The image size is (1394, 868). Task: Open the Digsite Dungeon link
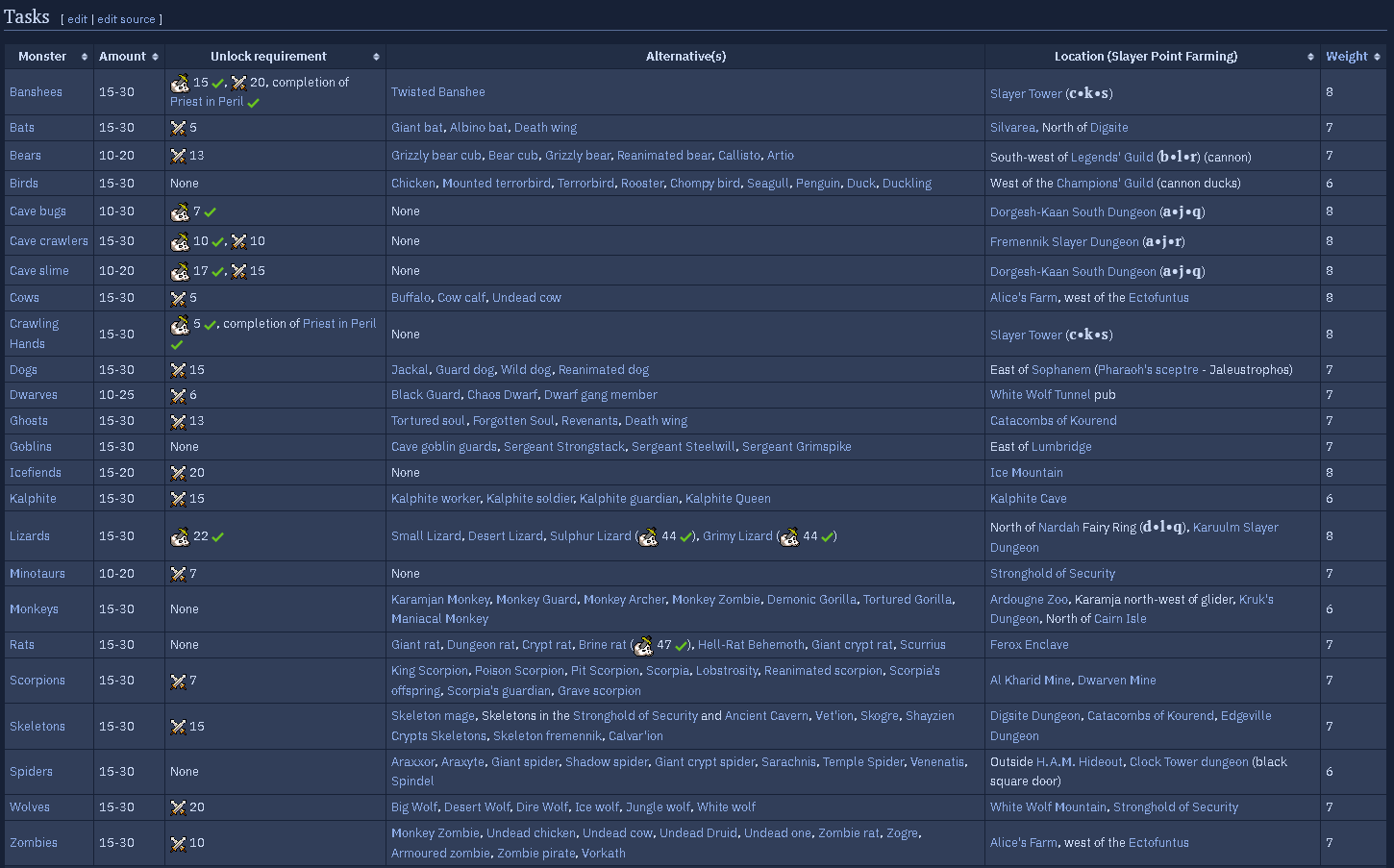point(1035,716)
